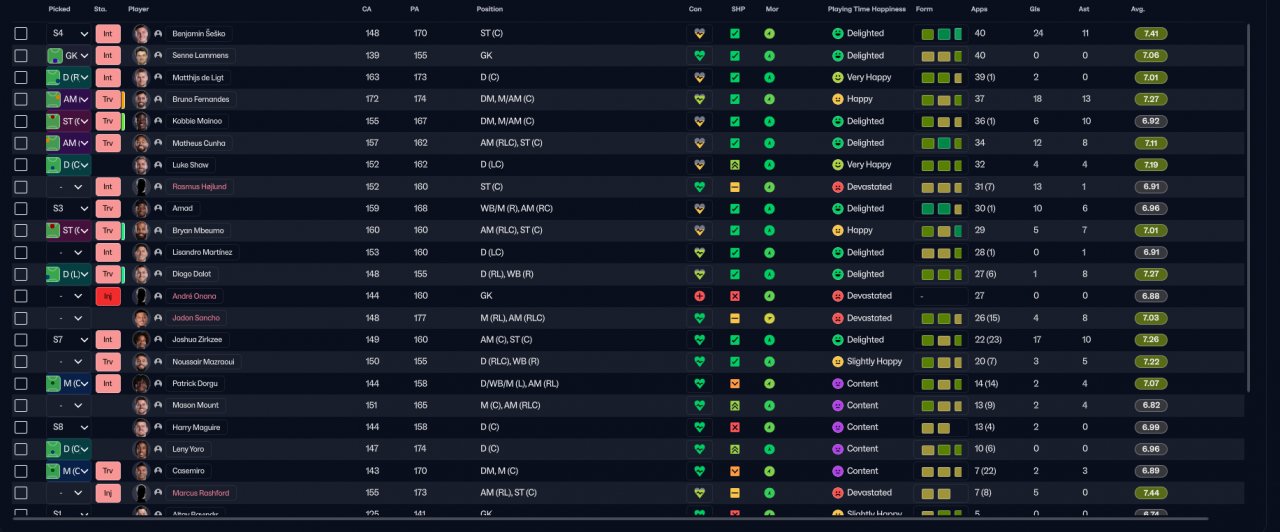Click the person icon beside Bryan Mbeumo

(158, 230)
